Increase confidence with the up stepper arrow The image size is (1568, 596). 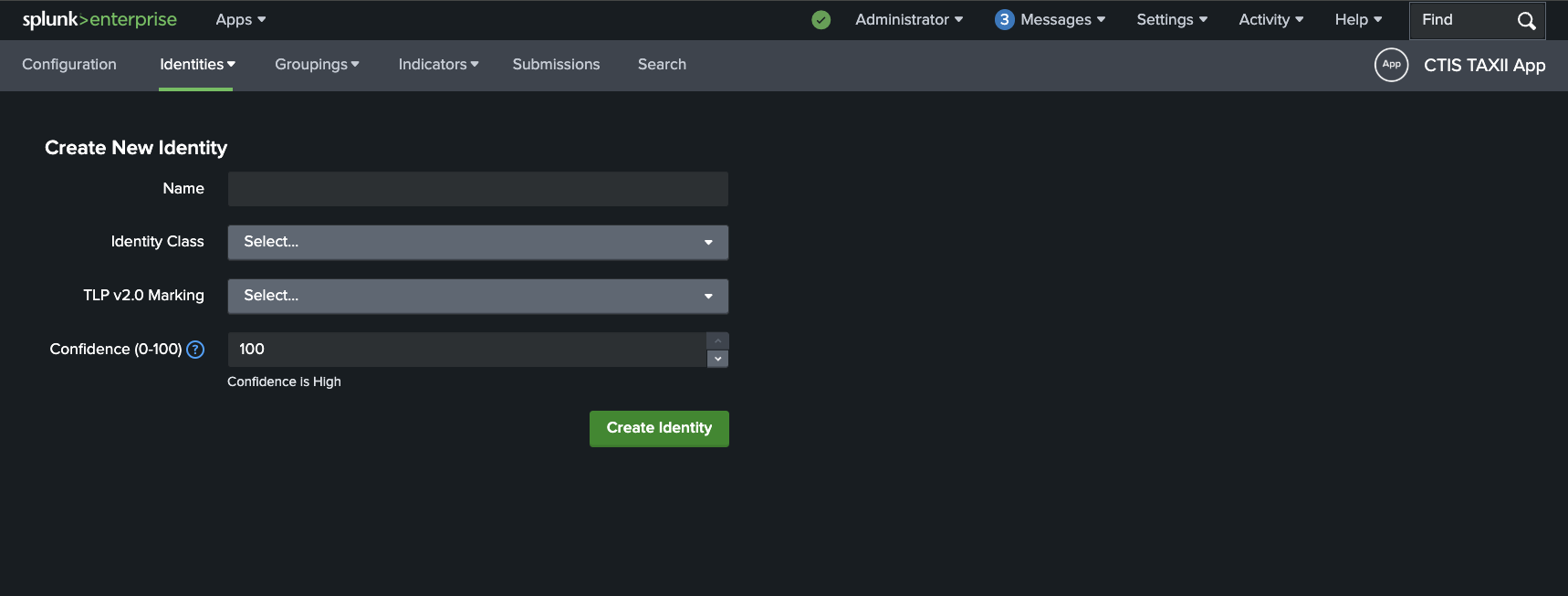click(x=718, y=341)
